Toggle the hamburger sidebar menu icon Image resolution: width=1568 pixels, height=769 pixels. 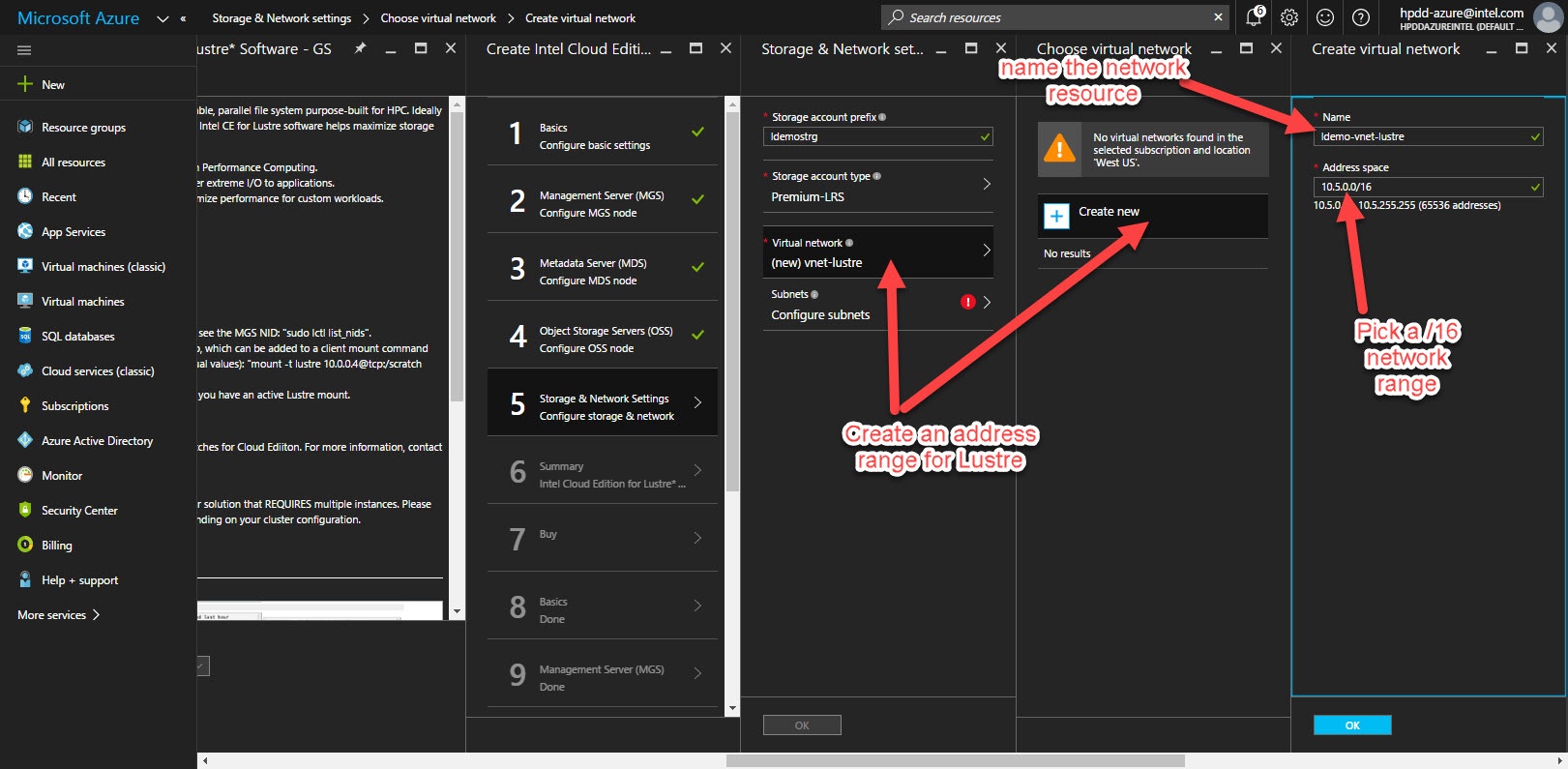pos(24,50)
